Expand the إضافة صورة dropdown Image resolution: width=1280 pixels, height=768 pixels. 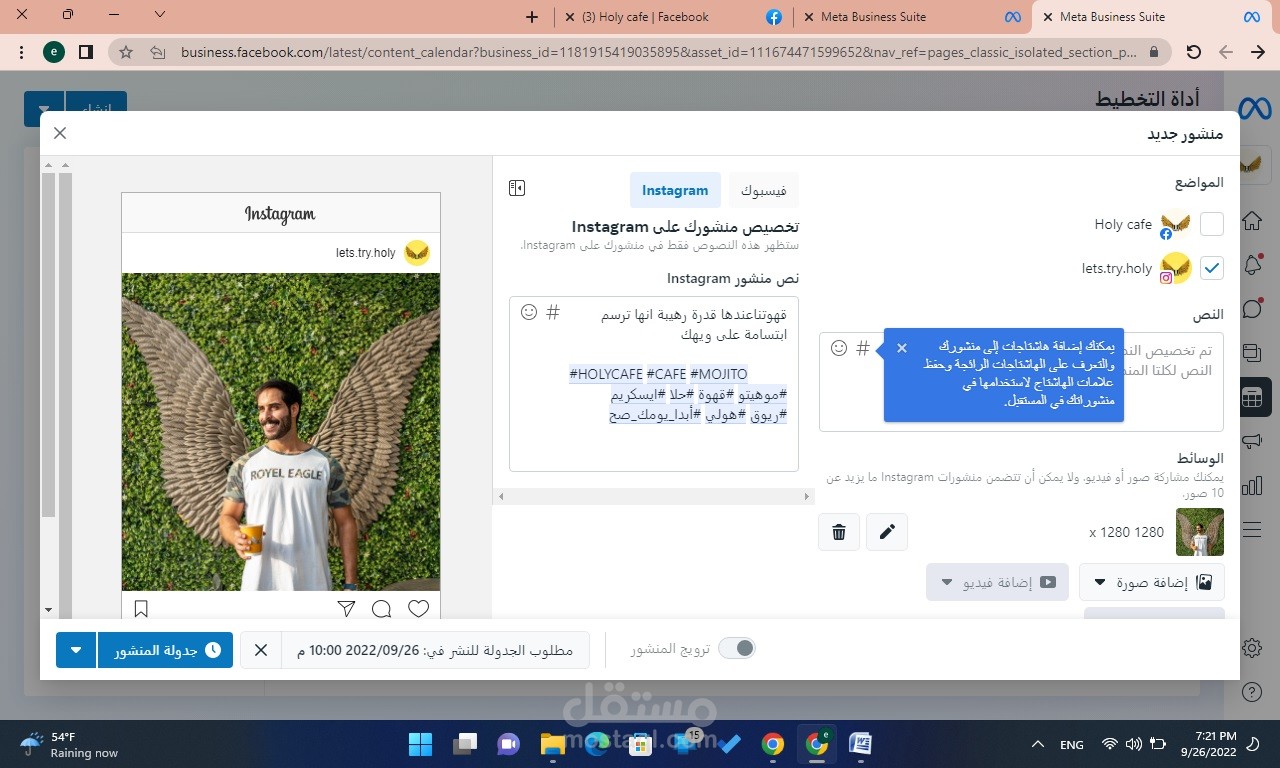[1151, 582]
